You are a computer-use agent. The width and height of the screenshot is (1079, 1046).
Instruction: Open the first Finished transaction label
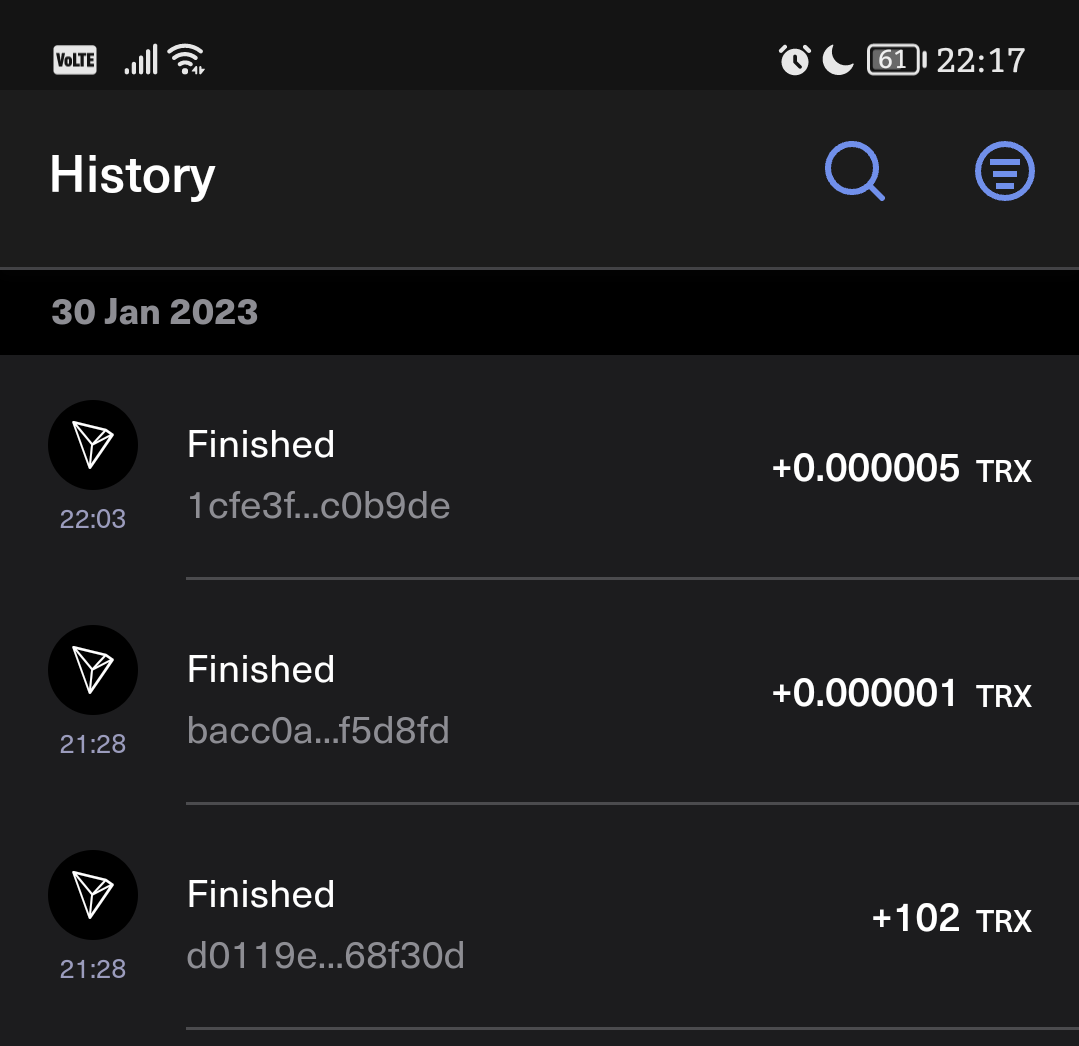pyautogui.click(x=261, y=445)
